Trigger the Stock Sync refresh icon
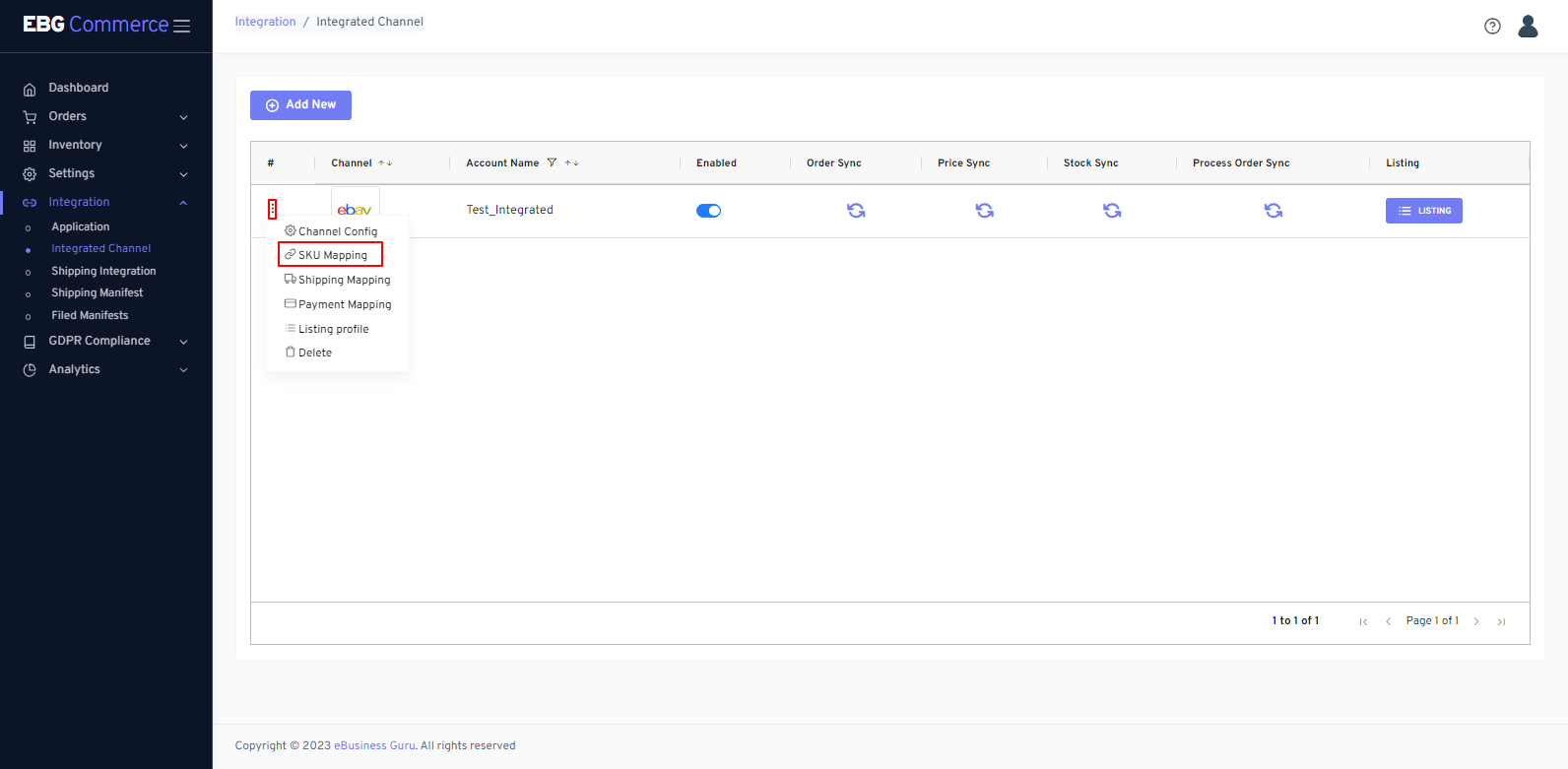 (1112, 211)
